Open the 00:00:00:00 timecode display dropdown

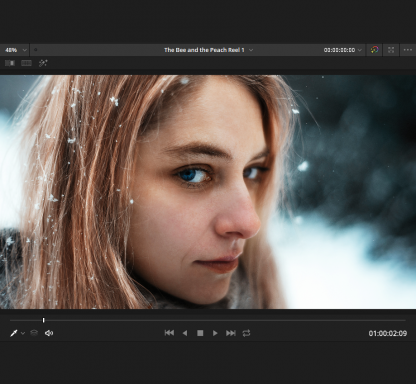pyautogui.click(x=343, y=50)
